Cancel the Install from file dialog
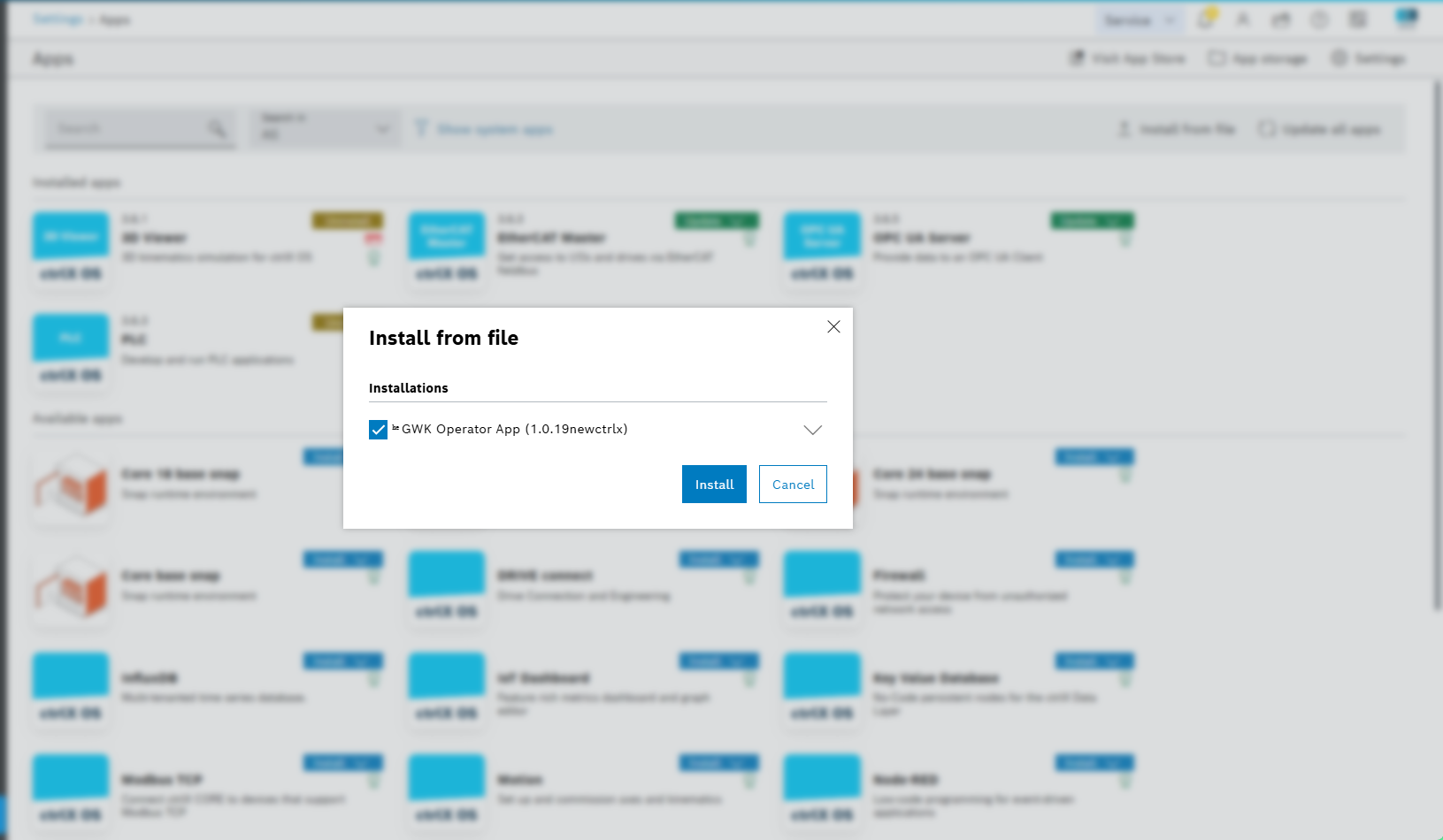The height and width of the screenshot is (840, 1443). (793, 485)
